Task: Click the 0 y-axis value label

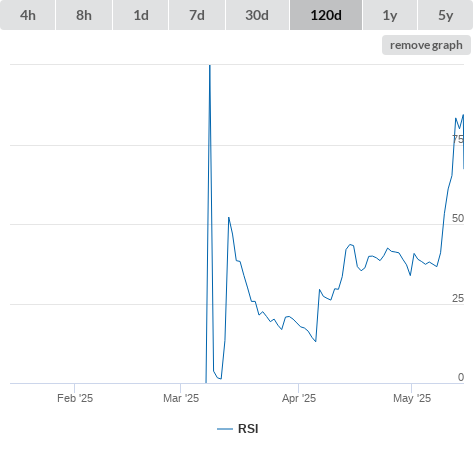Action: [461, 377]
